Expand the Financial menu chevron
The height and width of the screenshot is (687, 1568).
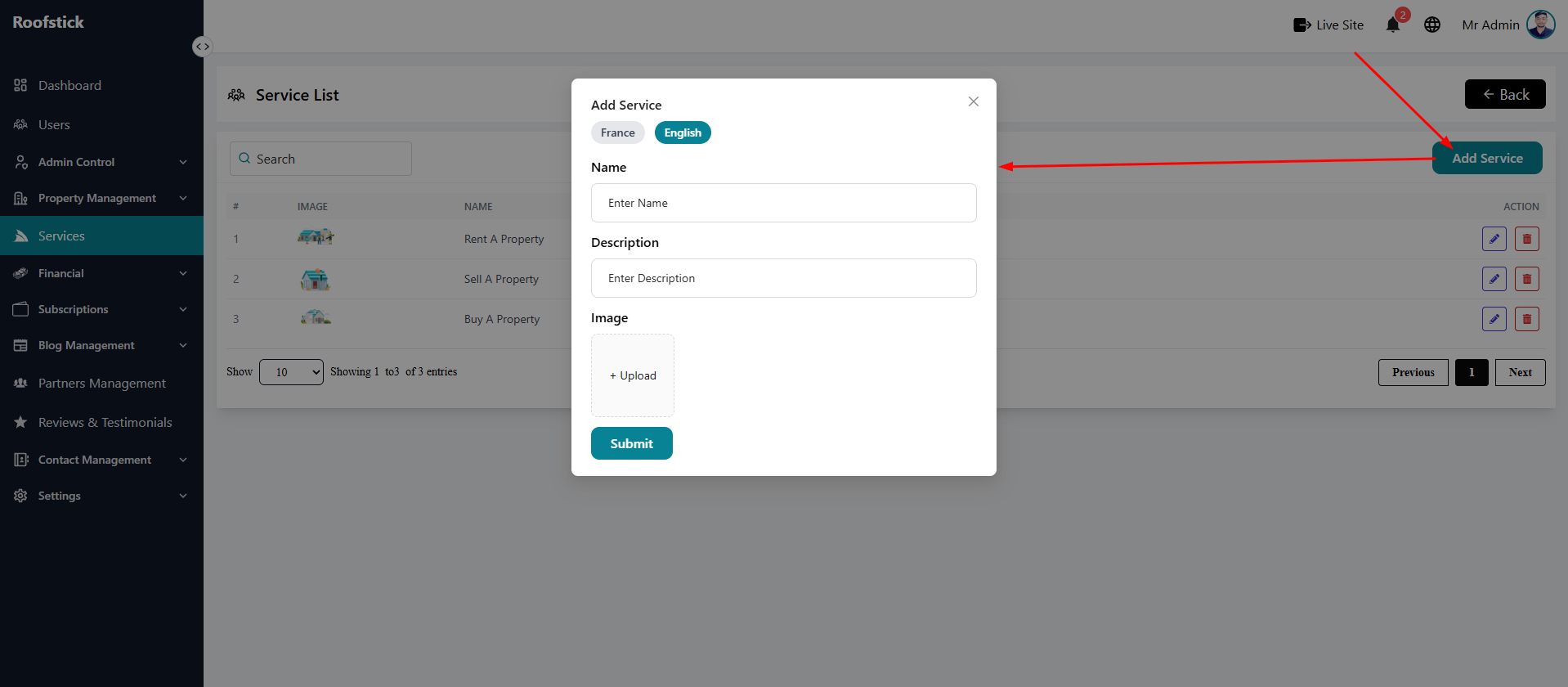point(183,273)
